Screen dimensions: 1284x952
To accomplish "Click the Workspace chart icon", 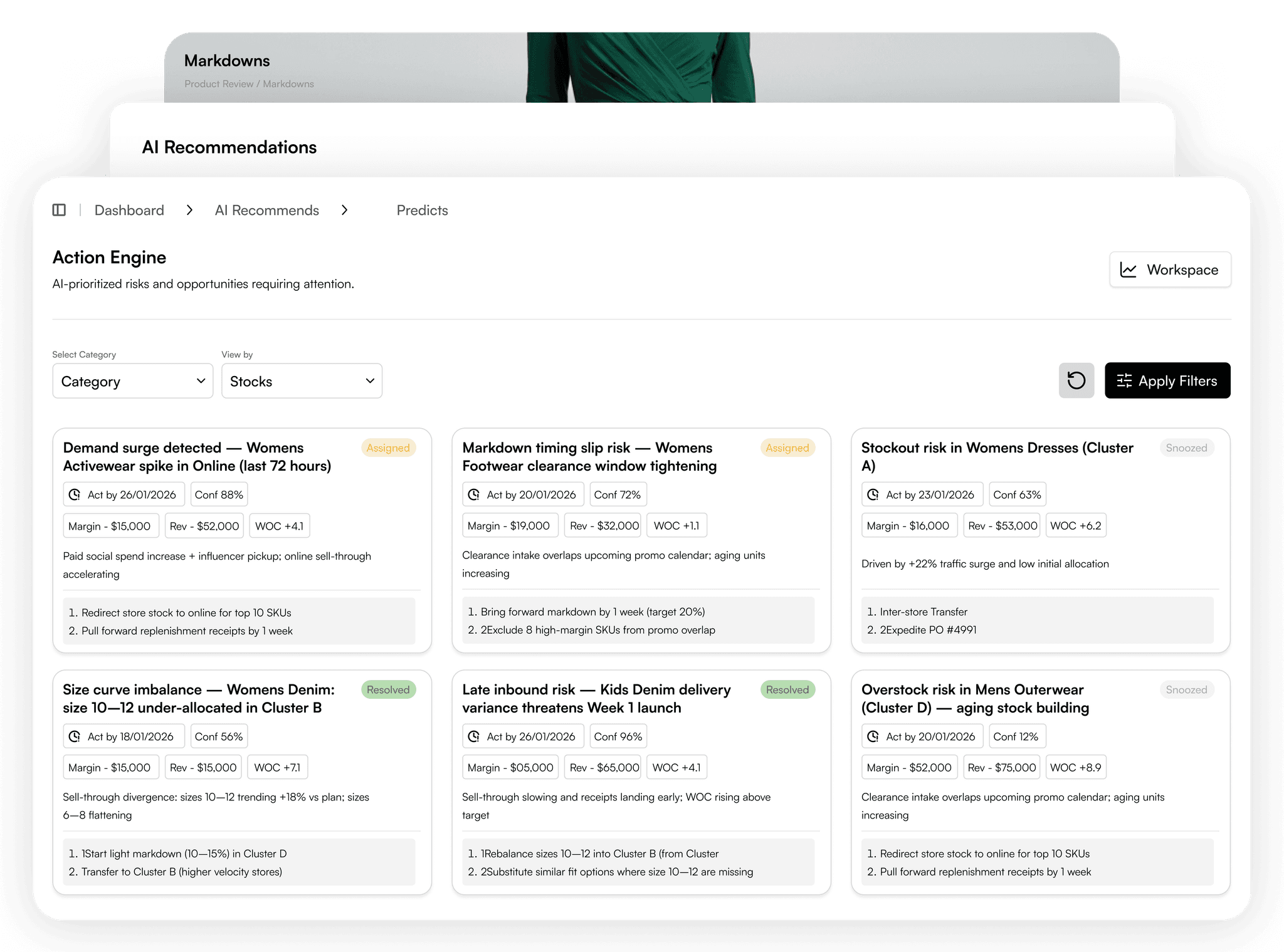I will 1129,270.
